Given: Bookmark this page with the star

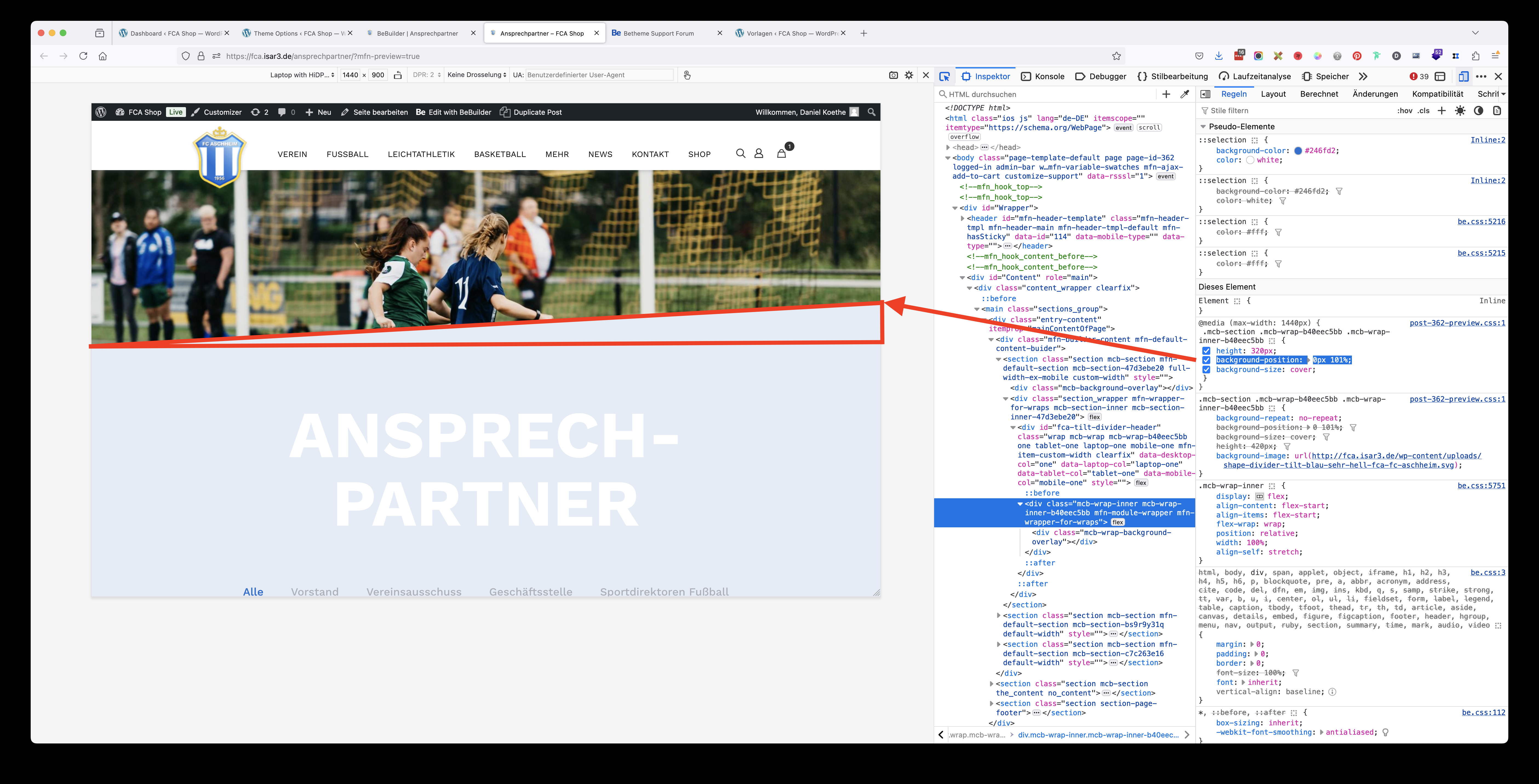Looking at the screenshot, I should [1116, 56].
